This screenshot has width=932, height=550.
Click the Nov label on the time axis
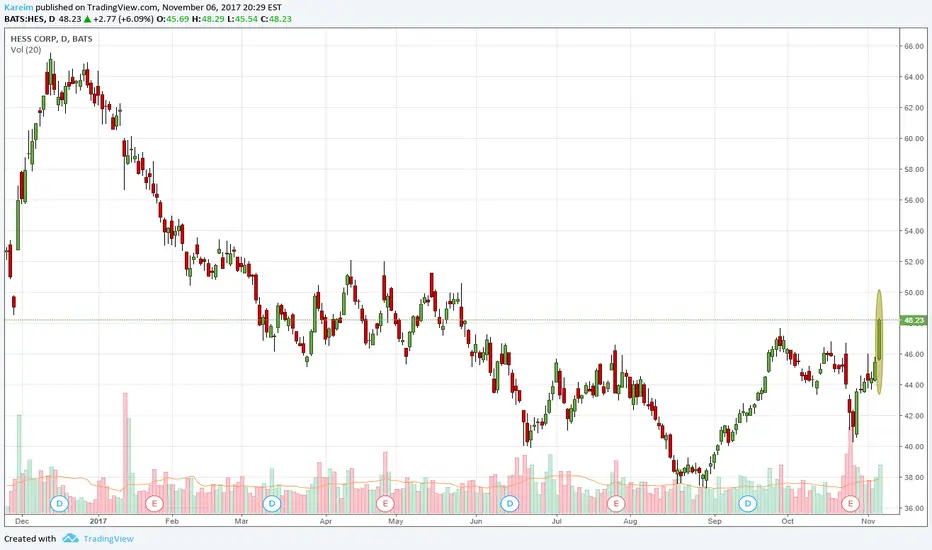click(x=868, y=521)
